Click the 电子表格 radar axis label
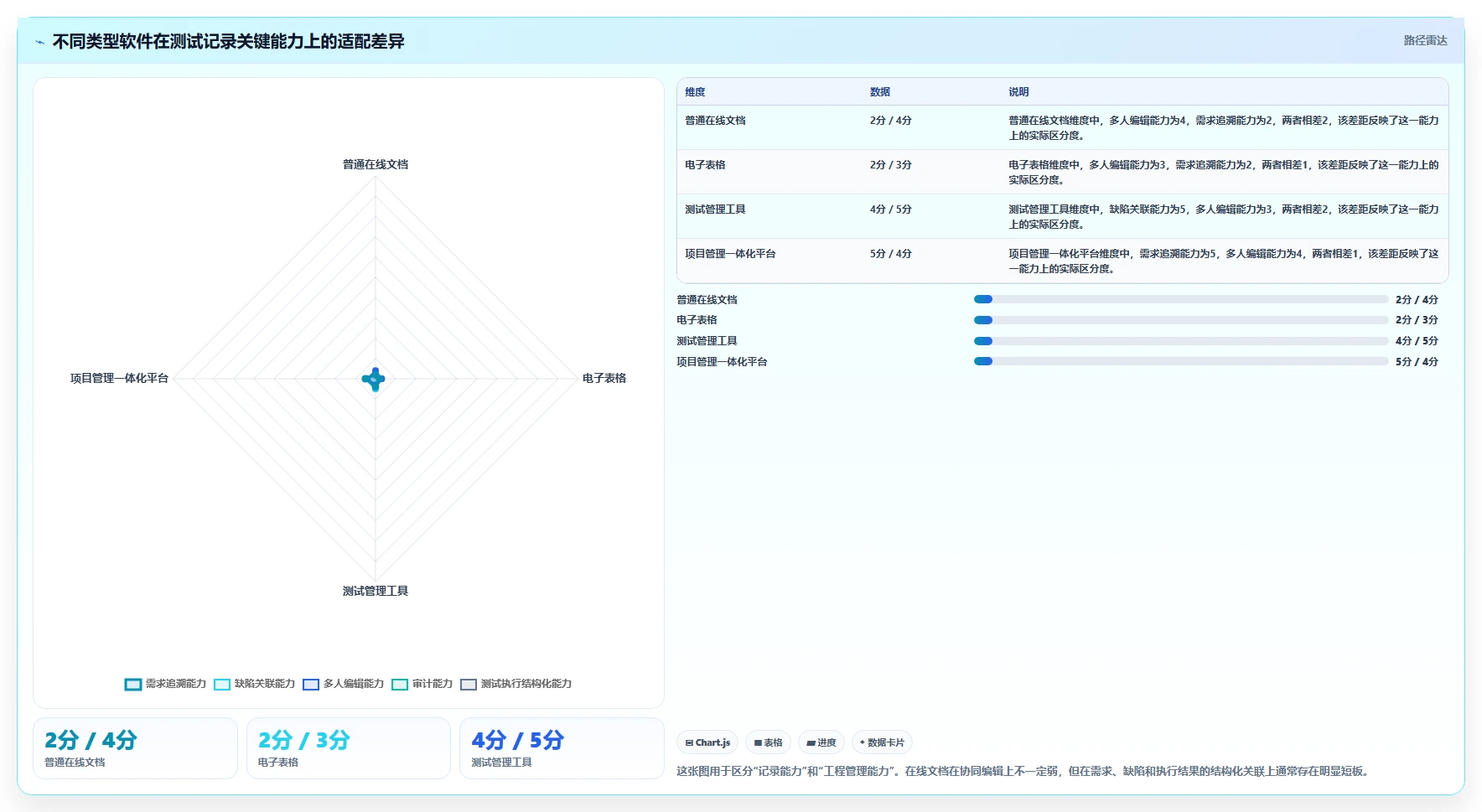 tap(604, 379)
